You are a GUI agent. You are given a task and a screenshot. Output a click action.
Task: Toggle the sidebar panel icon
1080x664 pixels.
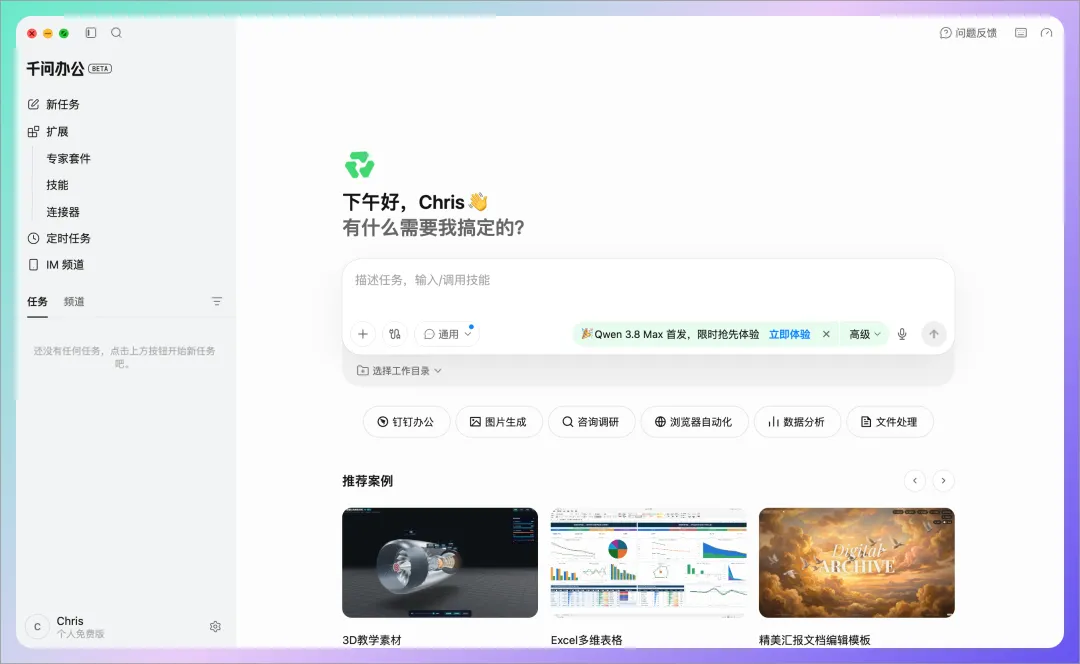[x=91, y=32]
